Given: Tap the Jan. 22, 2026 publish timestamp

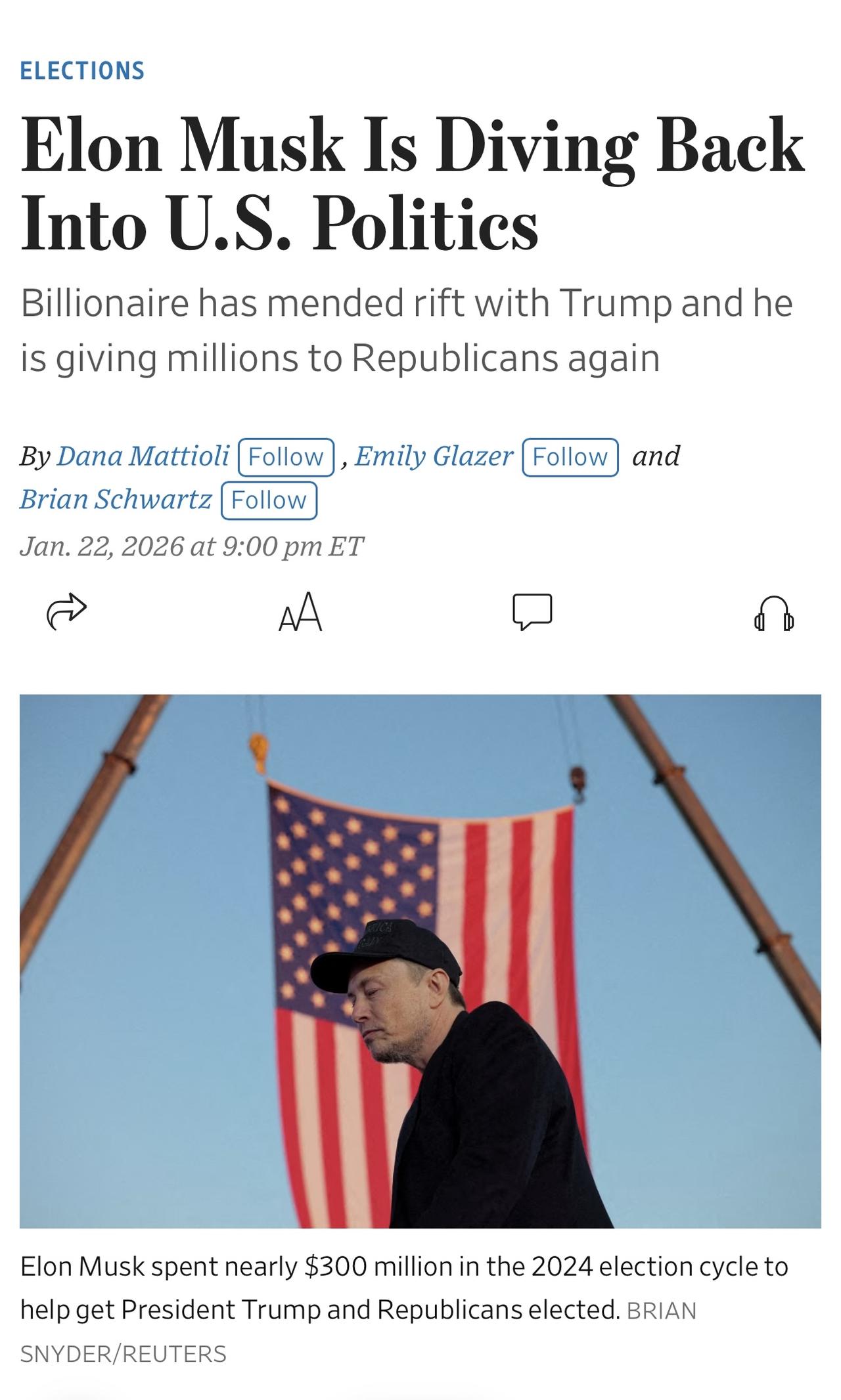Looking at the screenshot, I should [191, 546].
